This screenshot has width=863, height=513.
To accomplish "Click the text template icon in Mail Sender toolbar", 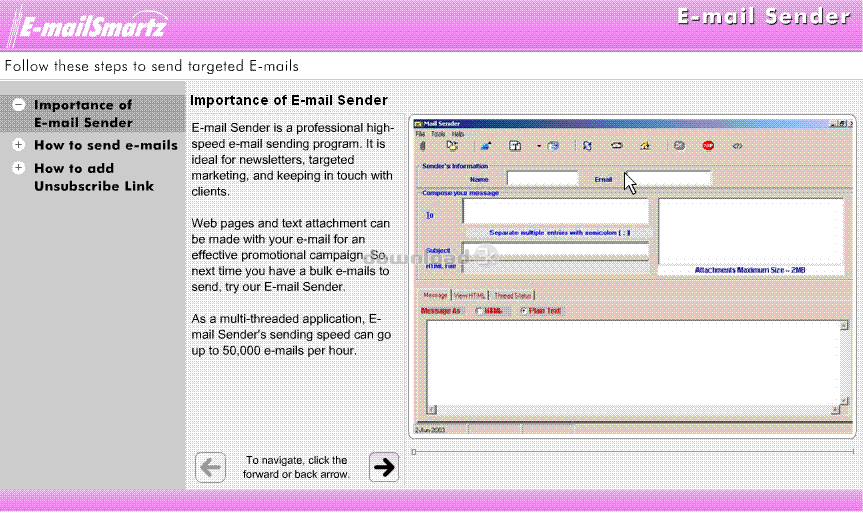I will point(515,146).
